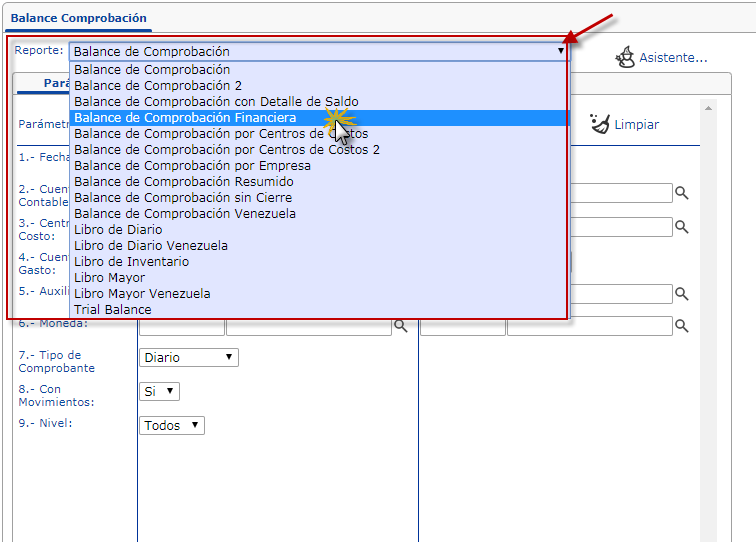Pick Balance de Comprobación Resumido
The width and height of the screenshot is (756, 542).
(x=184, y=182)
